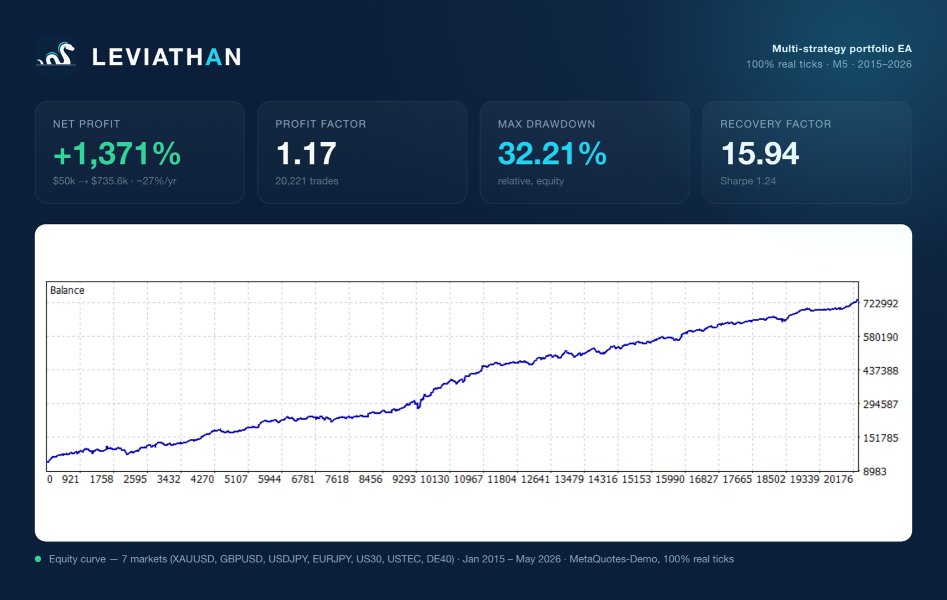The height and width of the screenshot is (600, 947).
Task: Click the 10130 x-axis tick label
Action: [x=435, y=479]
